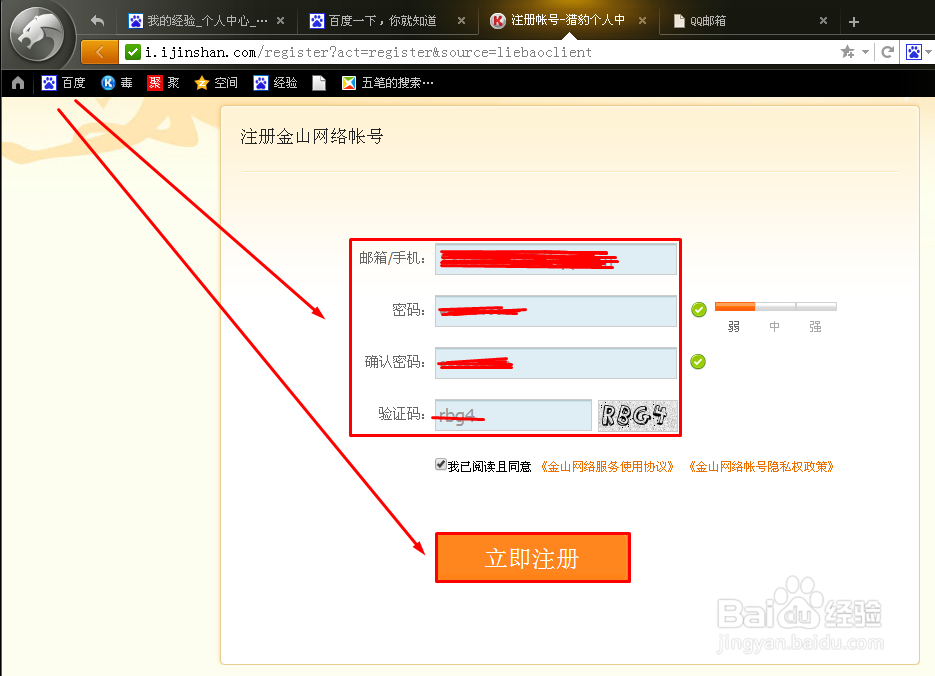
Task: Open 《金山网络服务使用协议》 link
Action: pos(607,467)
